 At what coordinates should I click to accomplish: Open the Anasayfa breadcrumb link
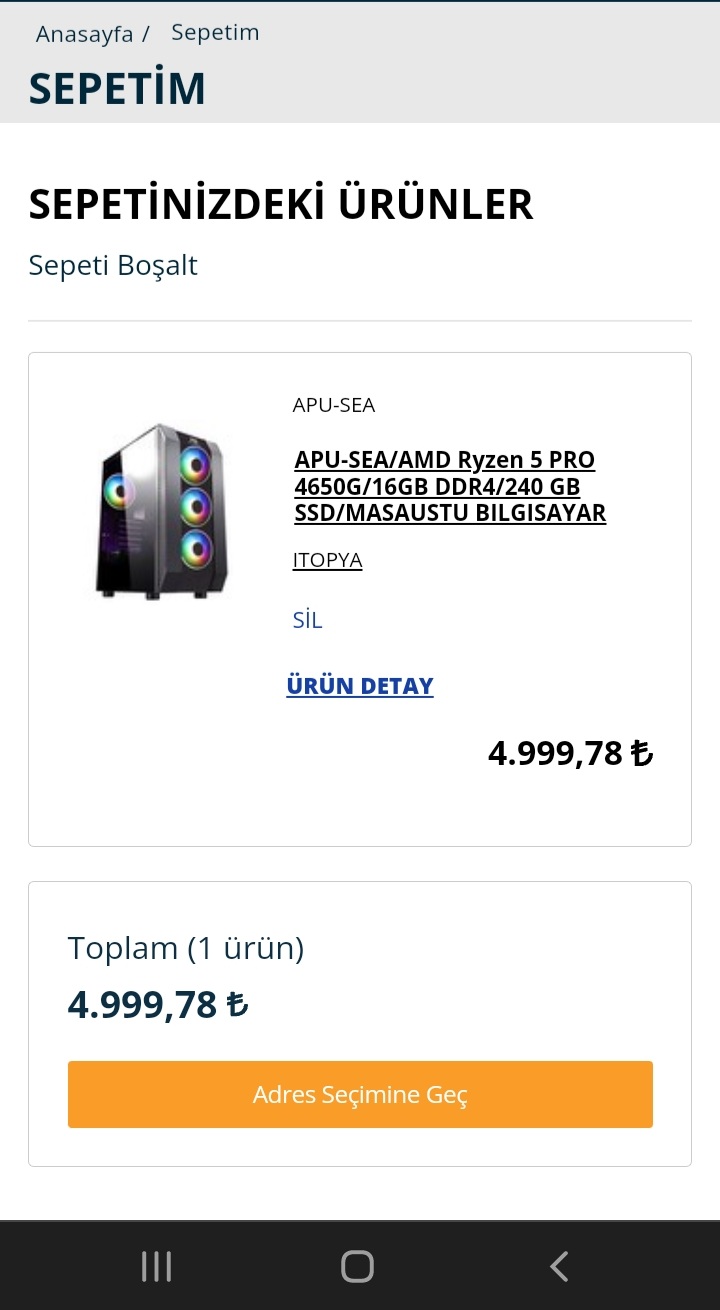pos(84,34)
